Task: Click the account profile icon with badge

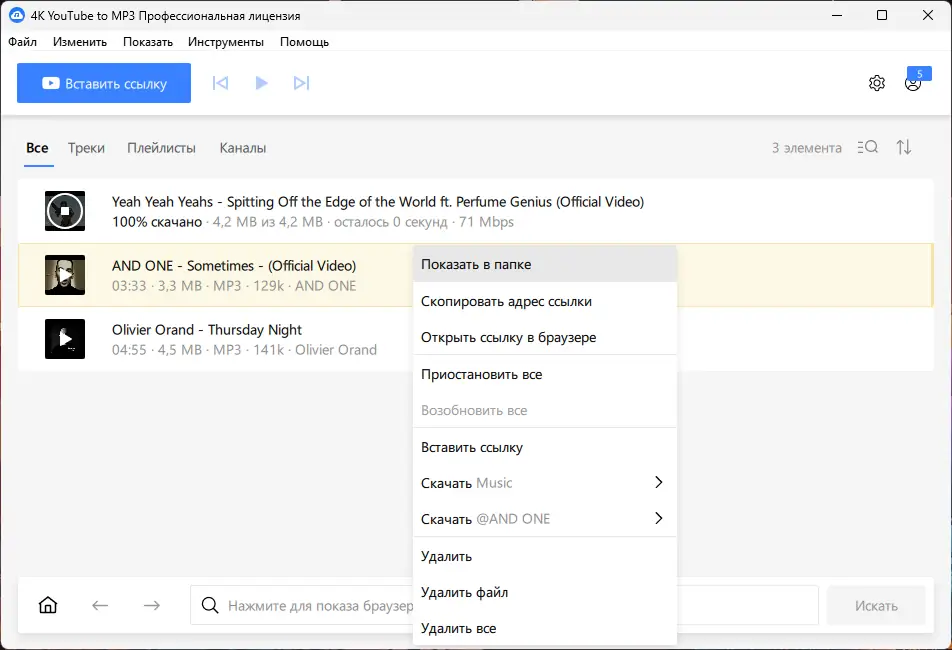Action: (x=912, y=84)
